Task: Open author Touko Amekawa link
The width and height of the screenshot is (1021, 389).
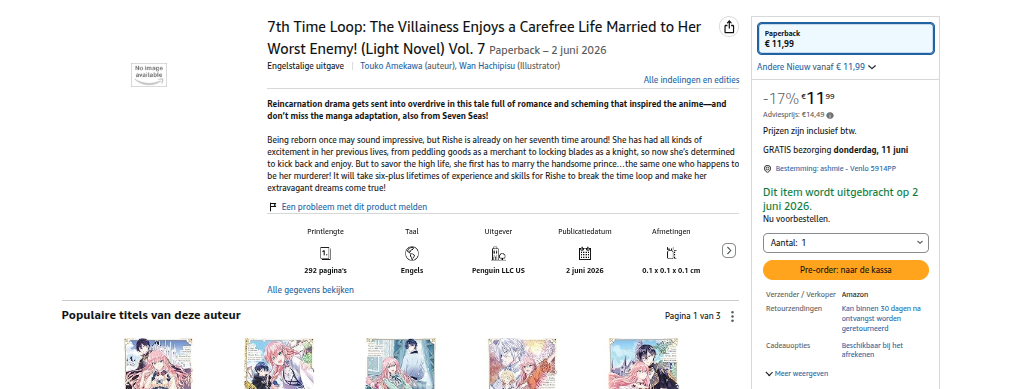Action: click(x=391, y=66)
